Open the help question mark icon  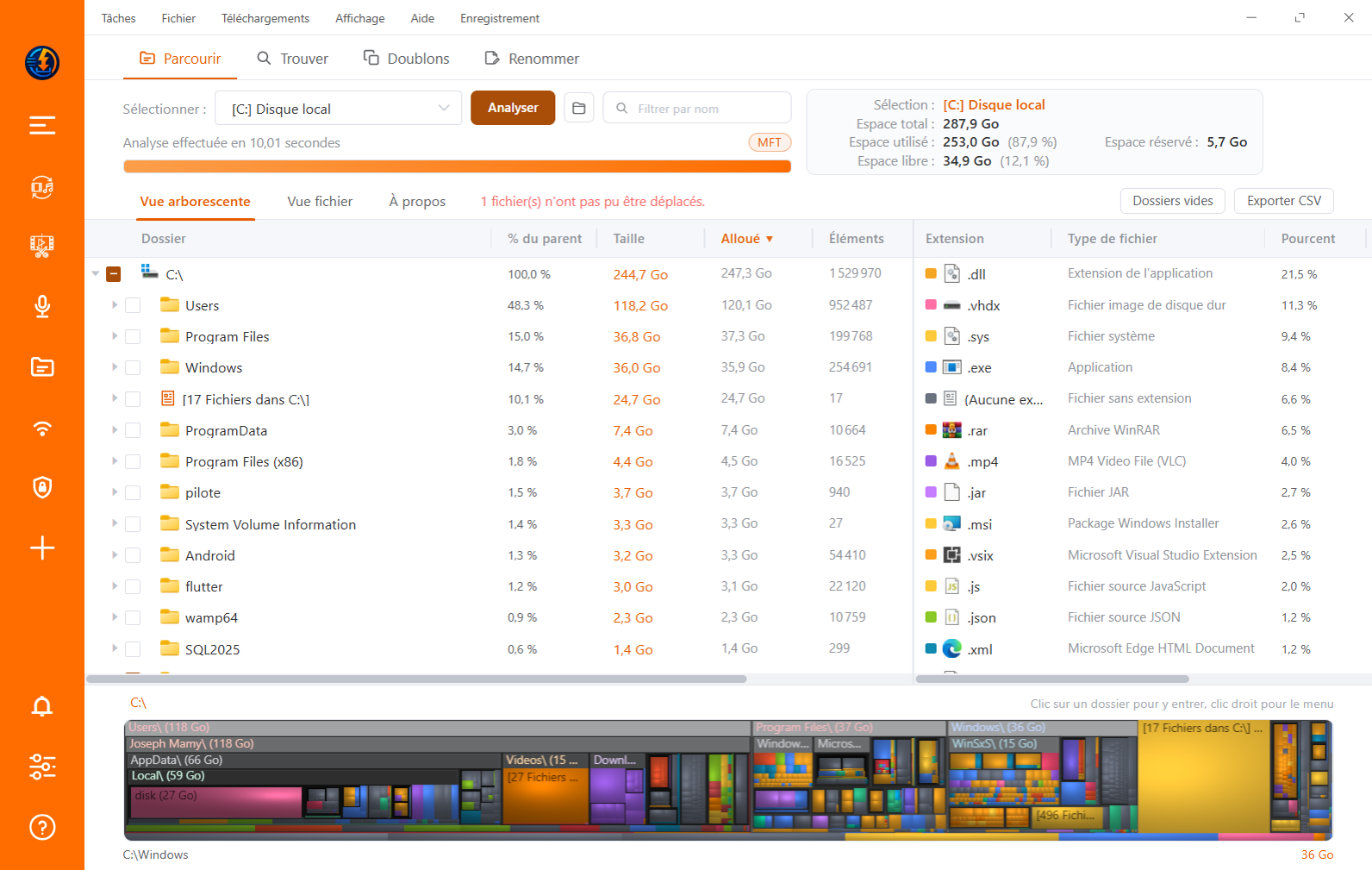point(42,828)
